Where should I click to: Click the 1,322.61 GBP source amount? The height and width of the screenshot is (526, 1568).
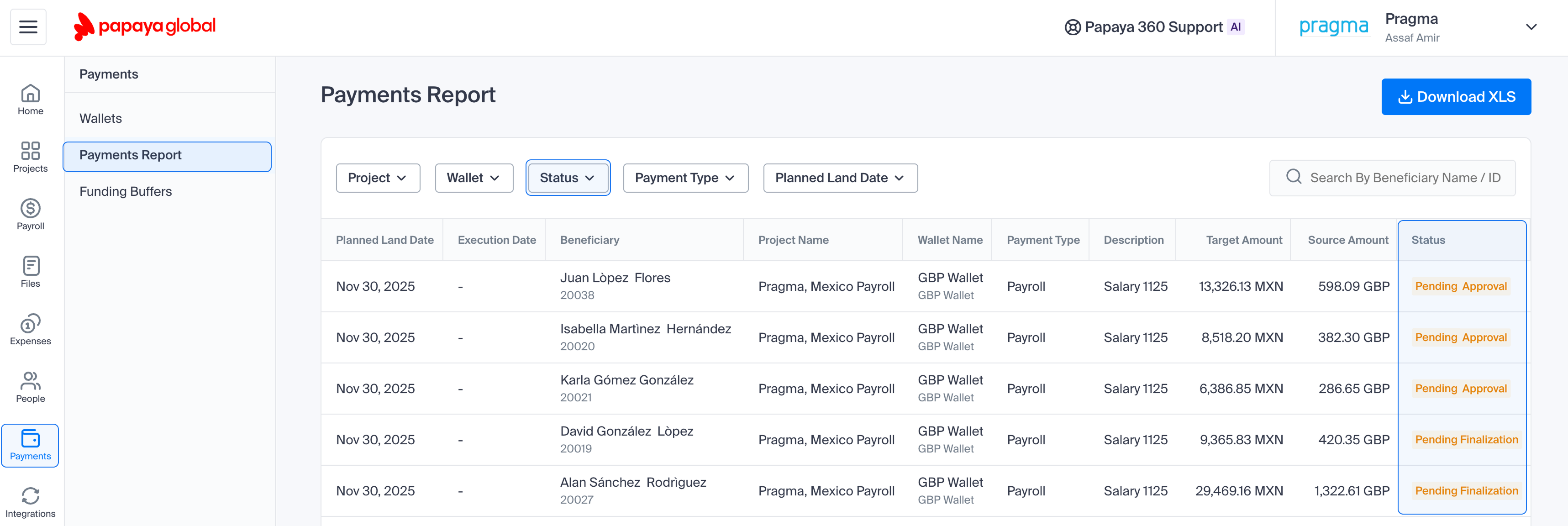1351,491
